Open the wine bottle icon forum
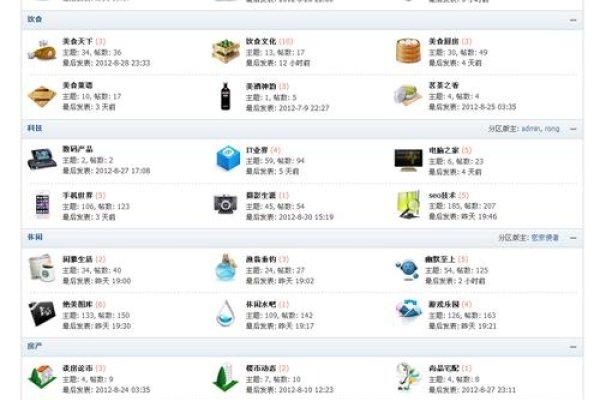This screenshot has width=600, height=400. pyautogui.click(x=226, y=95)
